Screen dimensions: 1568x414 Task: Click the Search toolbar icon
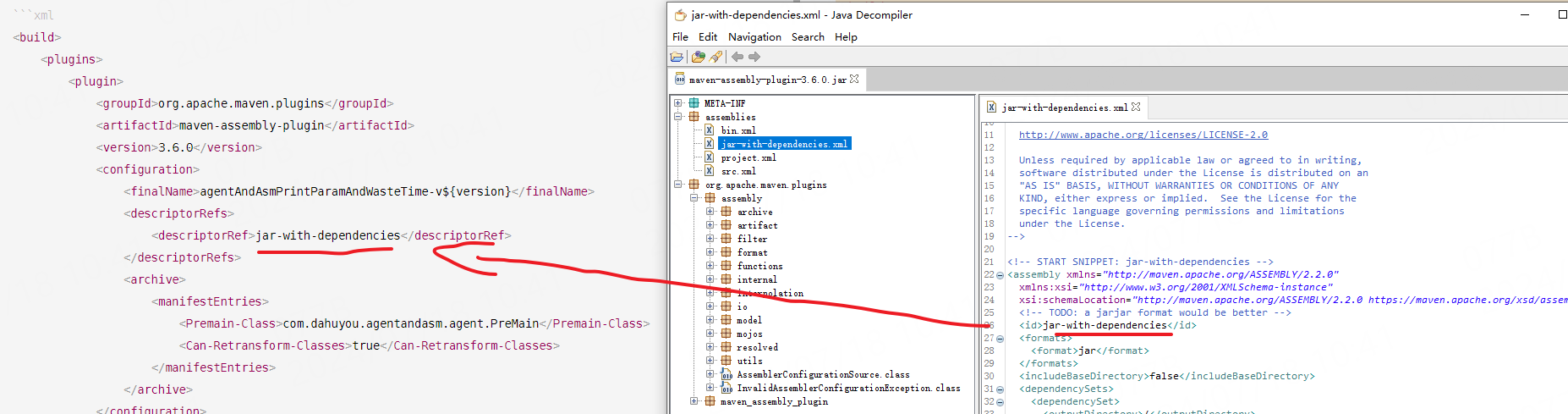pos(716,57)
